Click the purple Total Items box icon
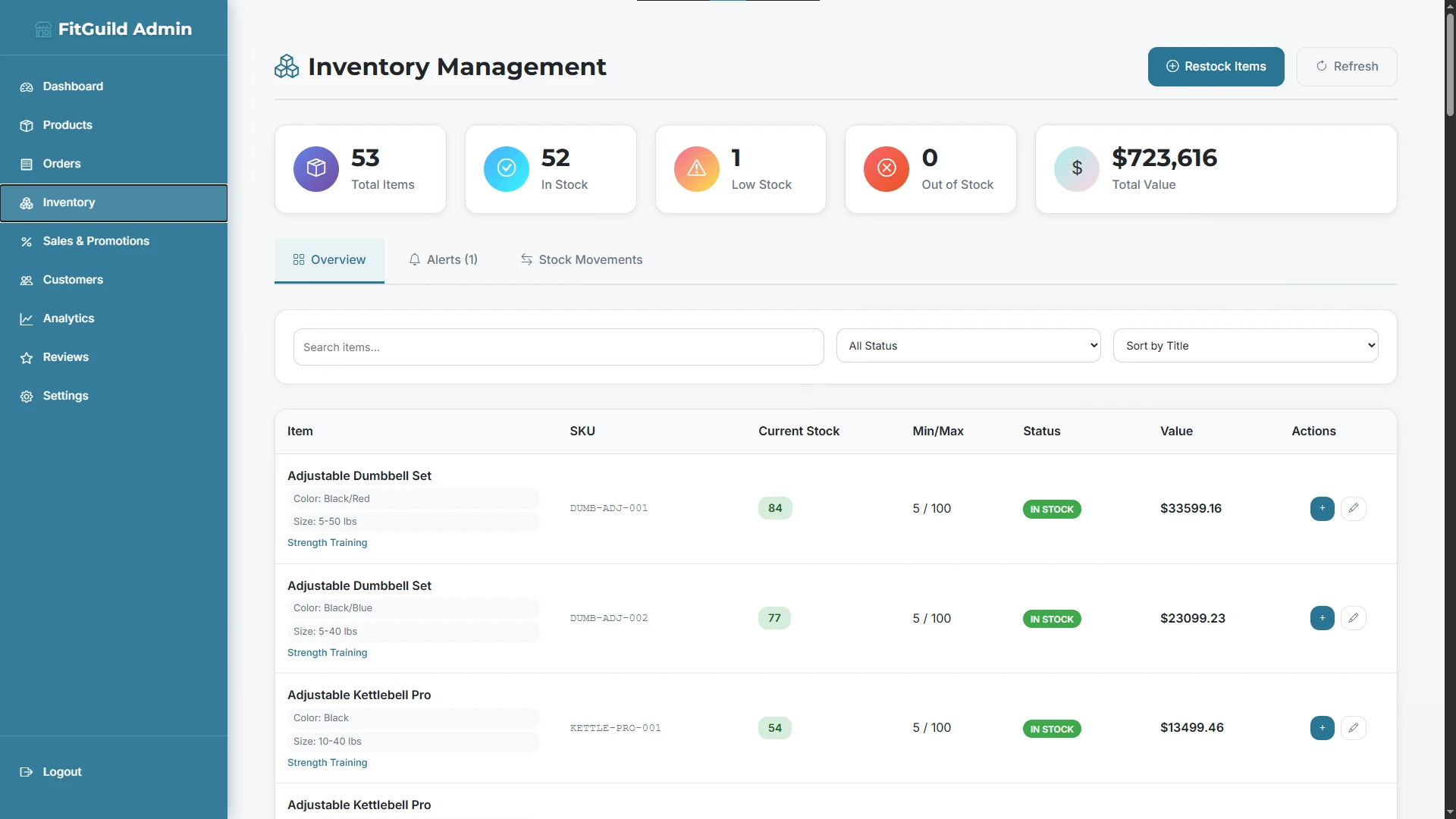 (x=316, y=168)
